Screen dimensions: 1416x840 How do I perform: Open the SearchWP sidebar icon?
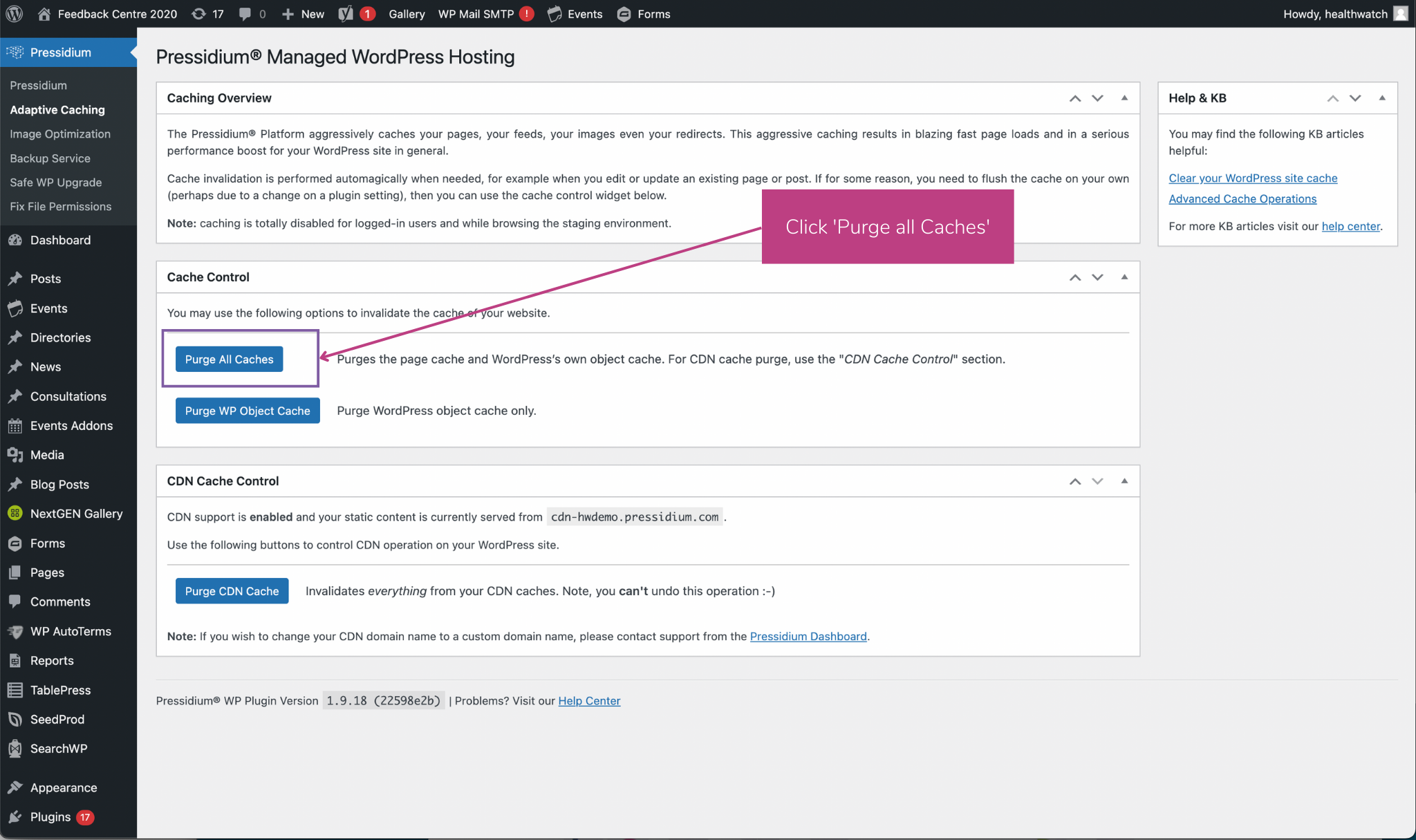point(15,749)
